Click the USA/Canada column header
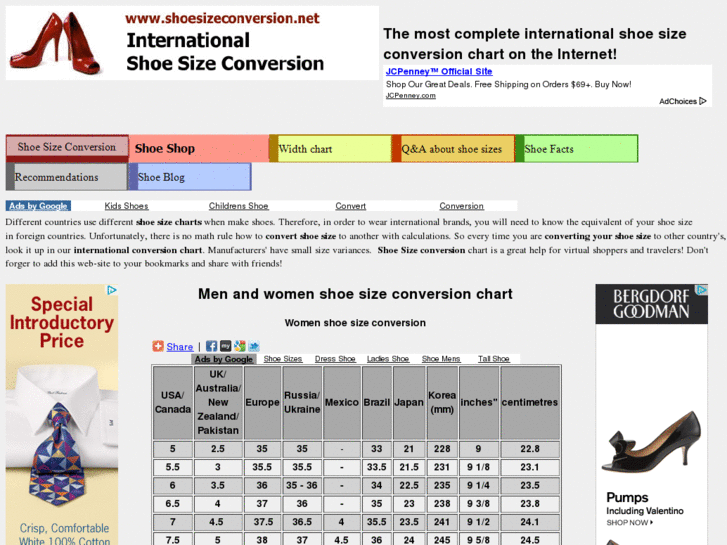This screenshot has width=727, height=545. (x=172, y=402)
